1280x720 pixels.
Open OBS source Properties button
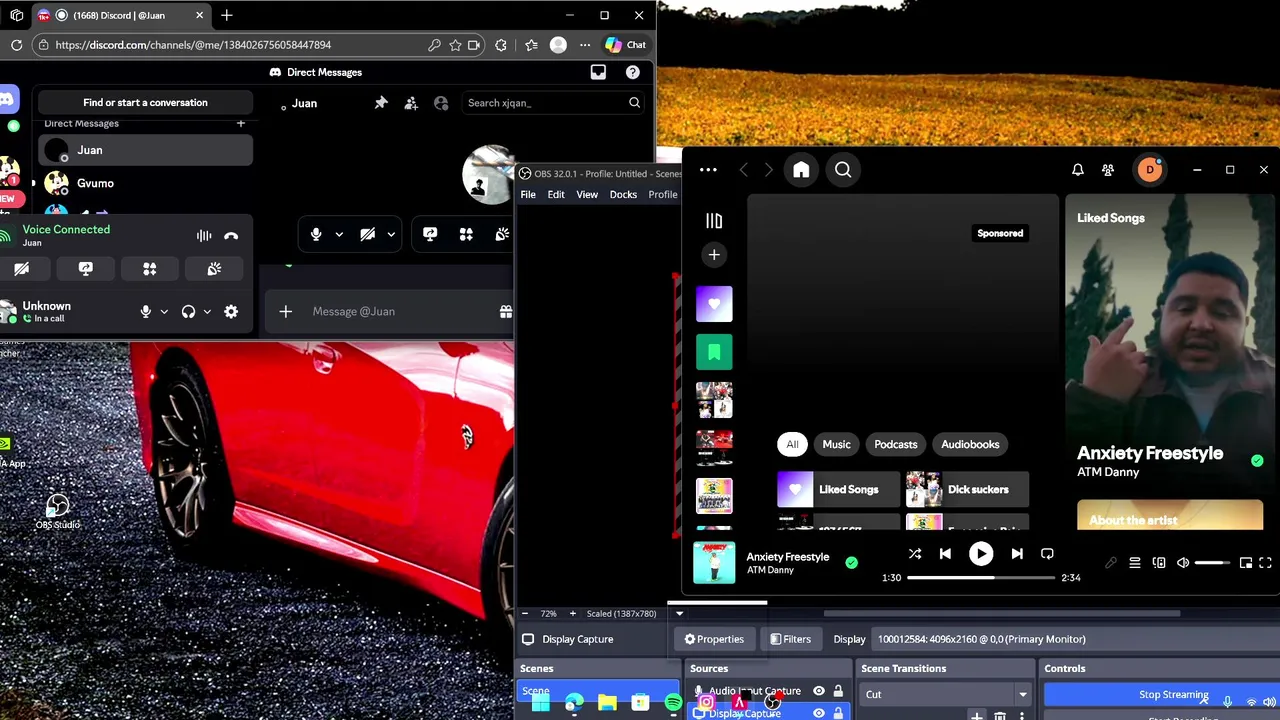coord(714,639)
